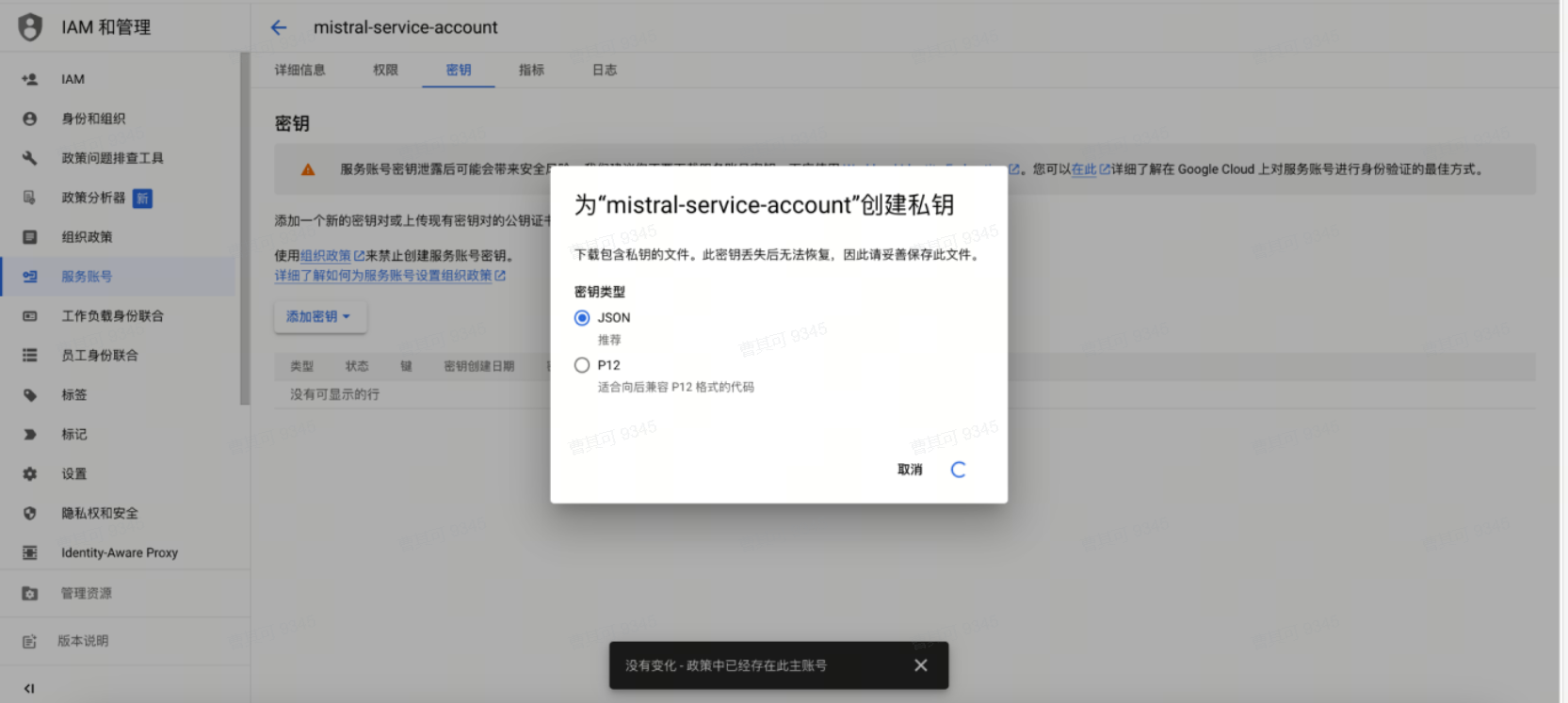Screen dimensions: 1568x703
Task: Open the 组织政策 link
Action: point(326,256)
